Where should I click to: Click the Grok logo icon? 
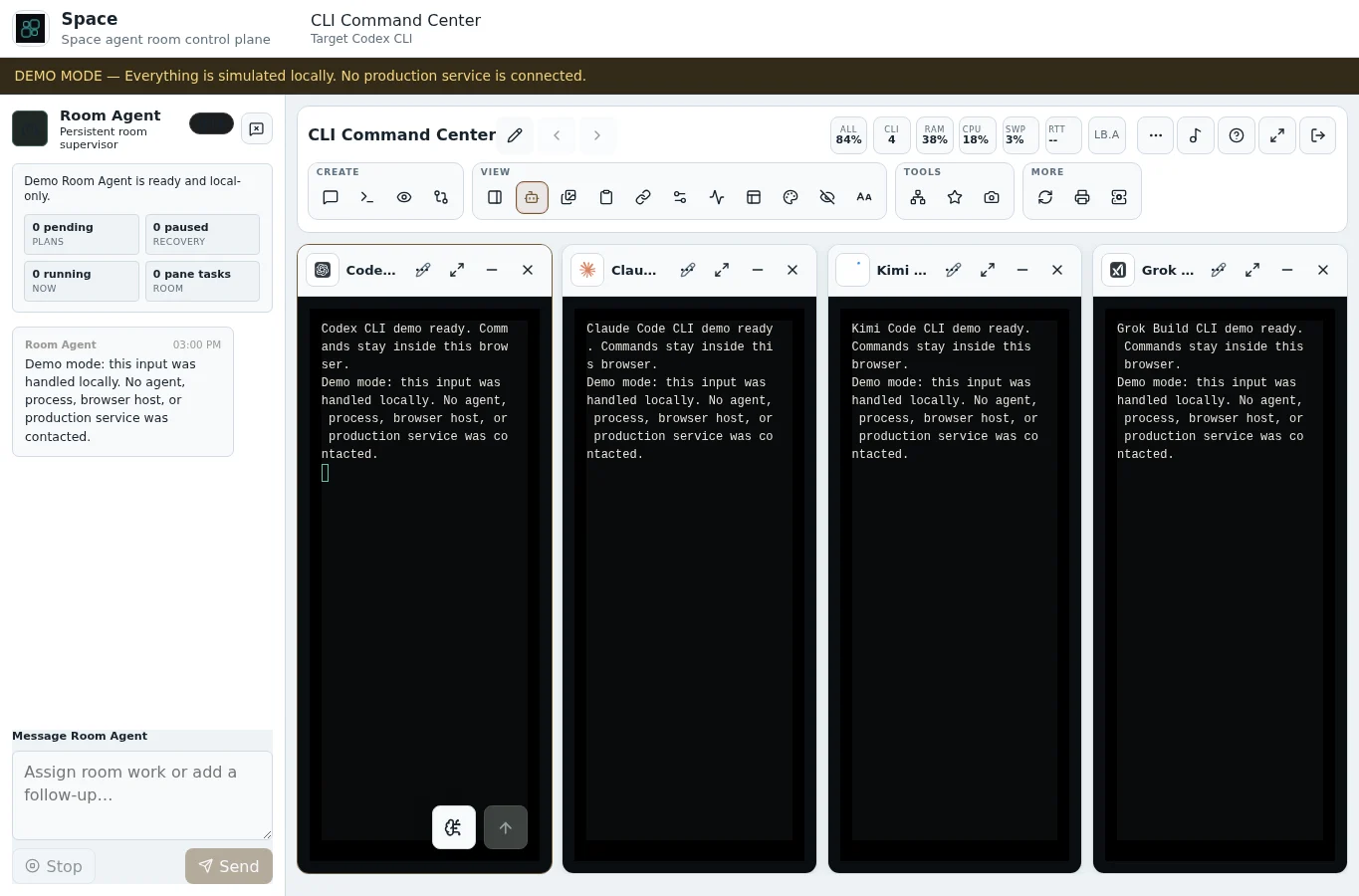point(1118,270)
